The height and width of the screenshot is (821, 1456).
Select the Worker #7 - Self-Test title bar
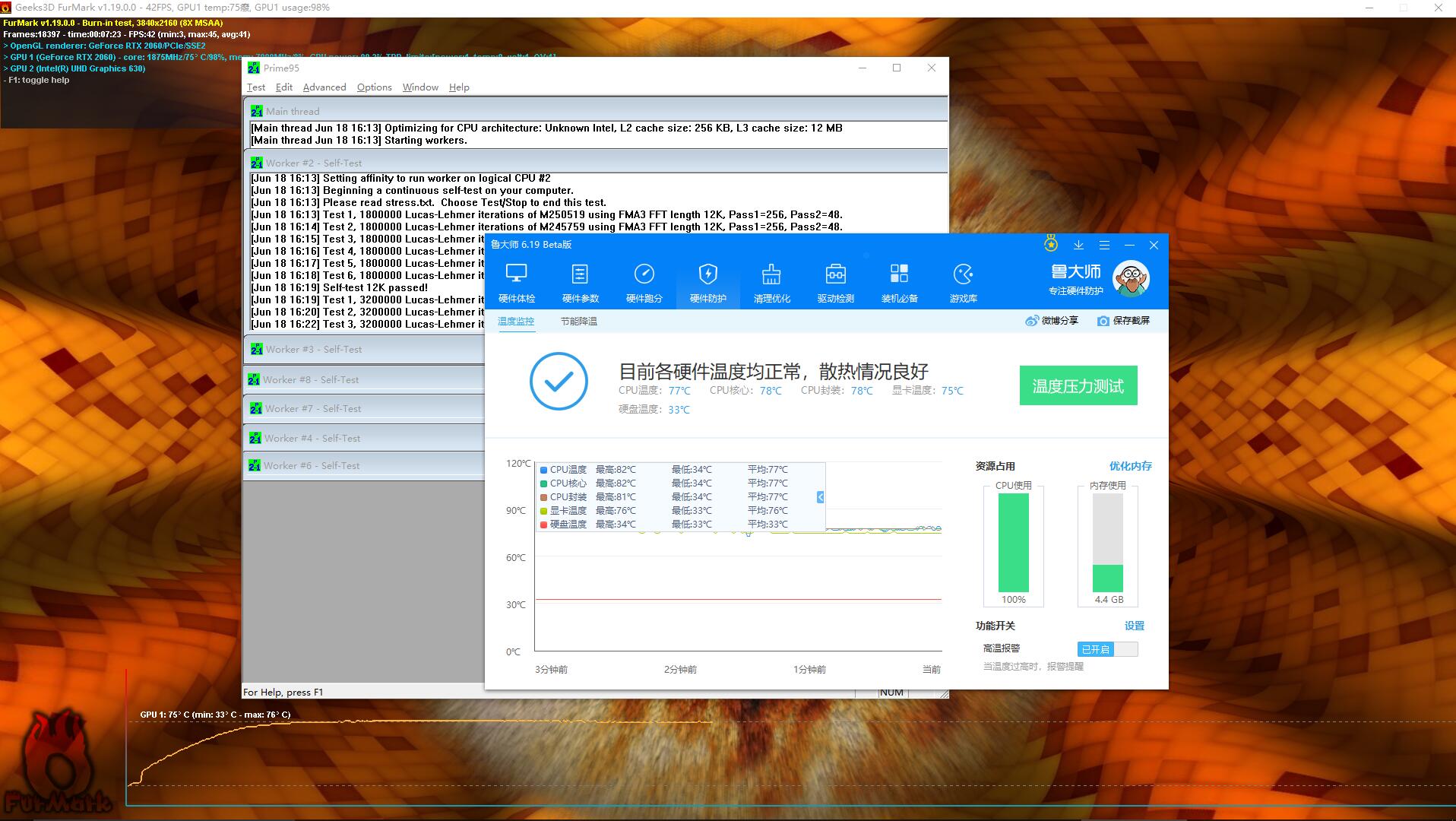pyautogui.click(x=366, y=408)
